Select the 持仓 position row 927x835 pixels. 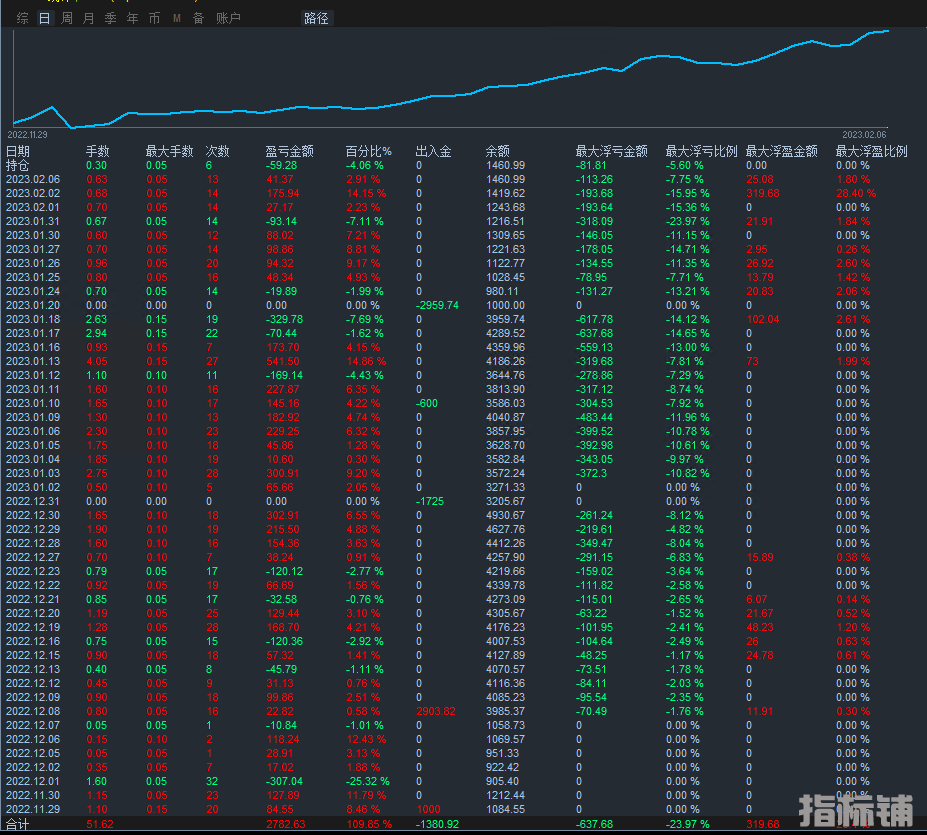tap(18, 165)
